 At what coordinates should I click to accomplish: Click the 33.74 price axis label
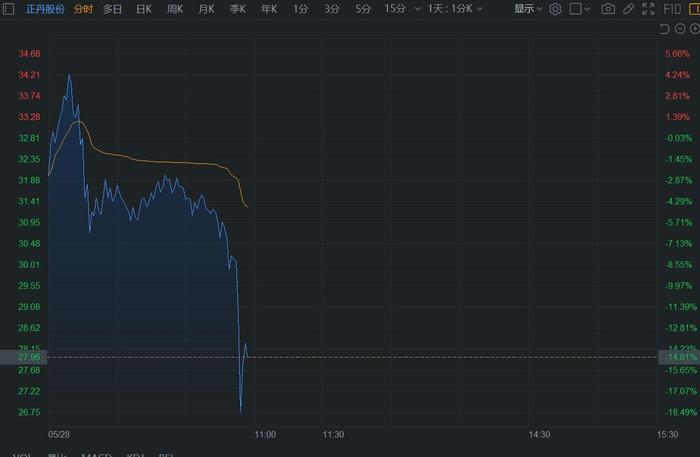click(x=29, y=96)
